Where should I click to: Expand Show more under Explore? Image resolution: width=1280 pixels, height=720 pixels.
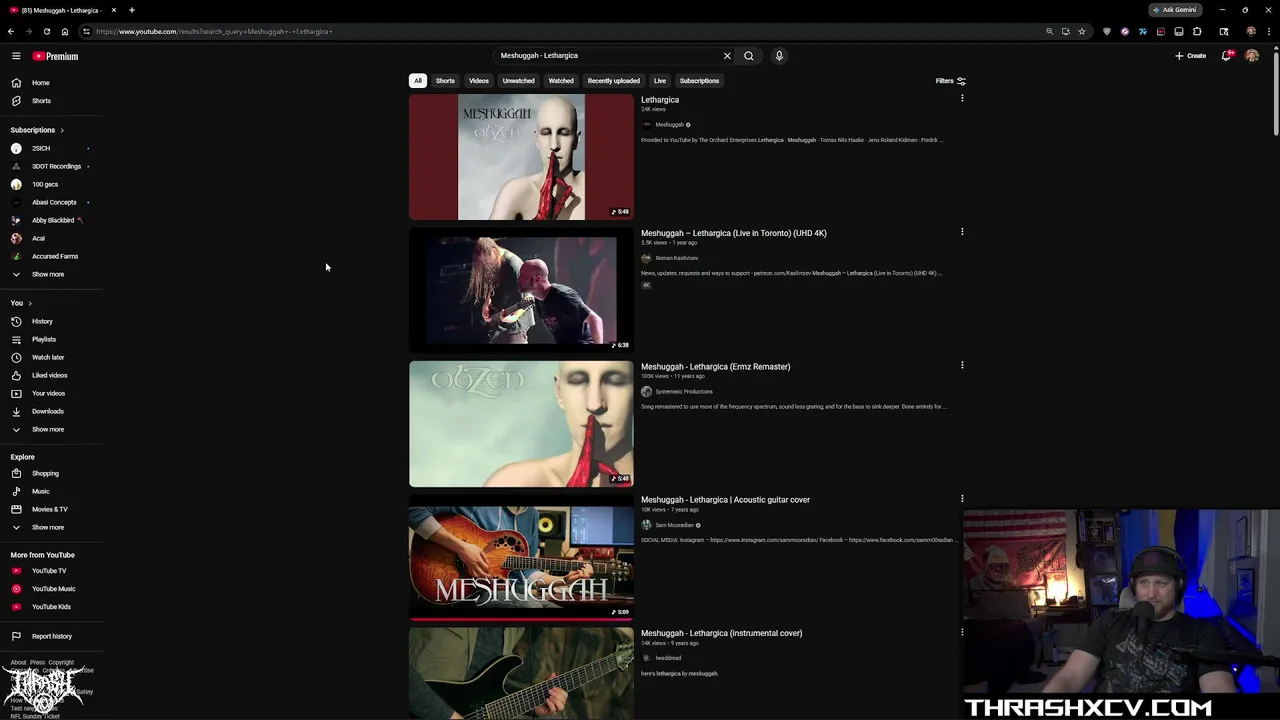coord(47,527)
